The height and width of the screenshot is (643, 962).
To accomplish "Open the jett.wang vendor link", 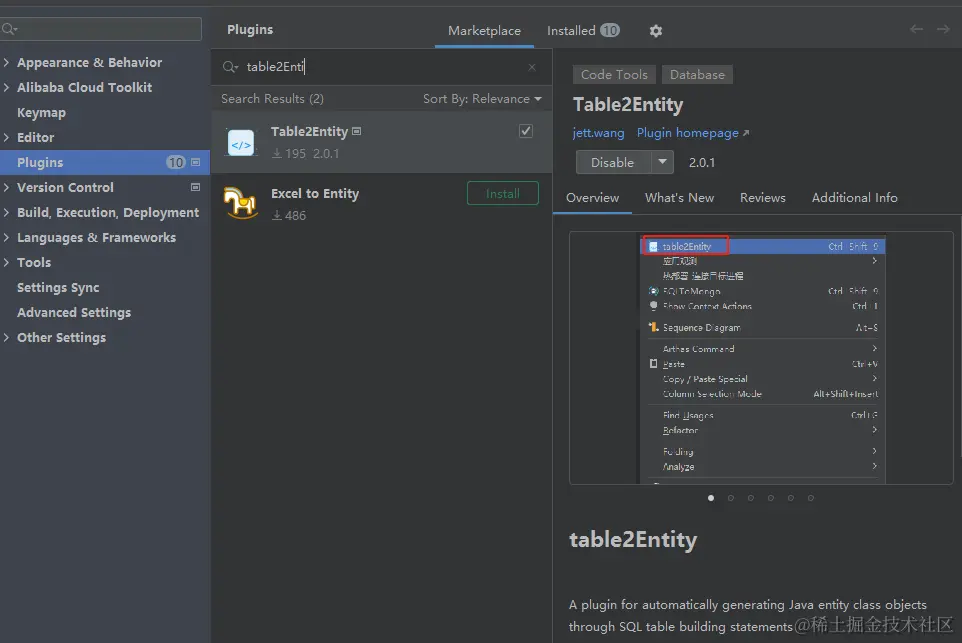I will pyautogui.click(x=598, y=133).
